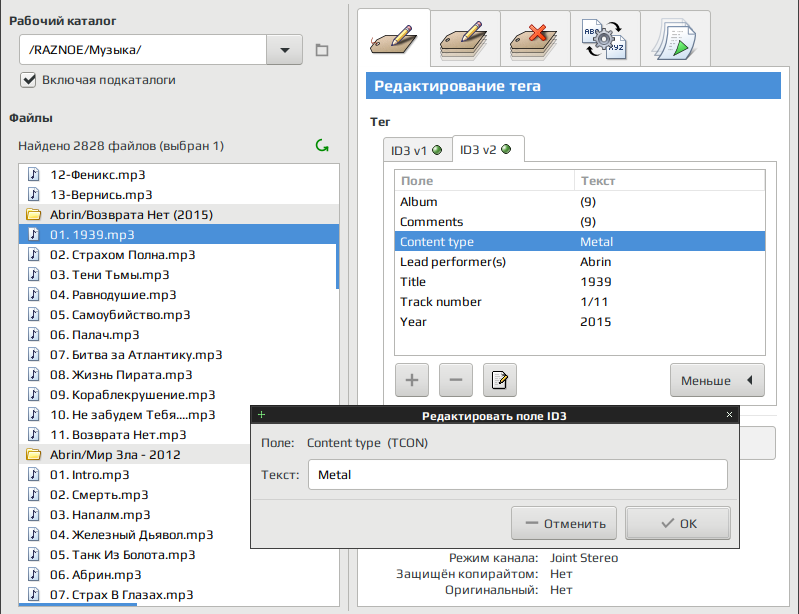The width and height of the screenshot is (799, 614).
Task: Click folder Abrin/Возврата Нет (2015)
Action: pyautogui.click(x=178, y=215)
